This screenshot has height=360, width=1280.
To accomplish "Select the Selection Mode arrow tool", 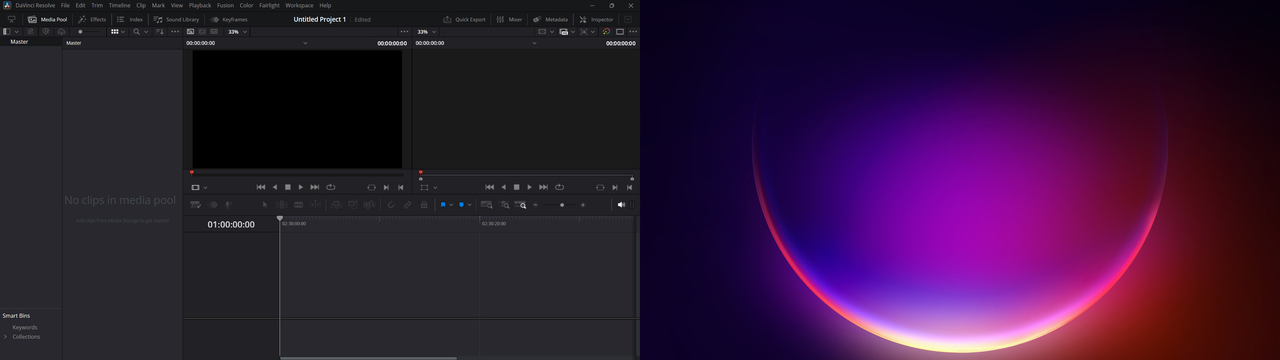I will pos(265,204).
